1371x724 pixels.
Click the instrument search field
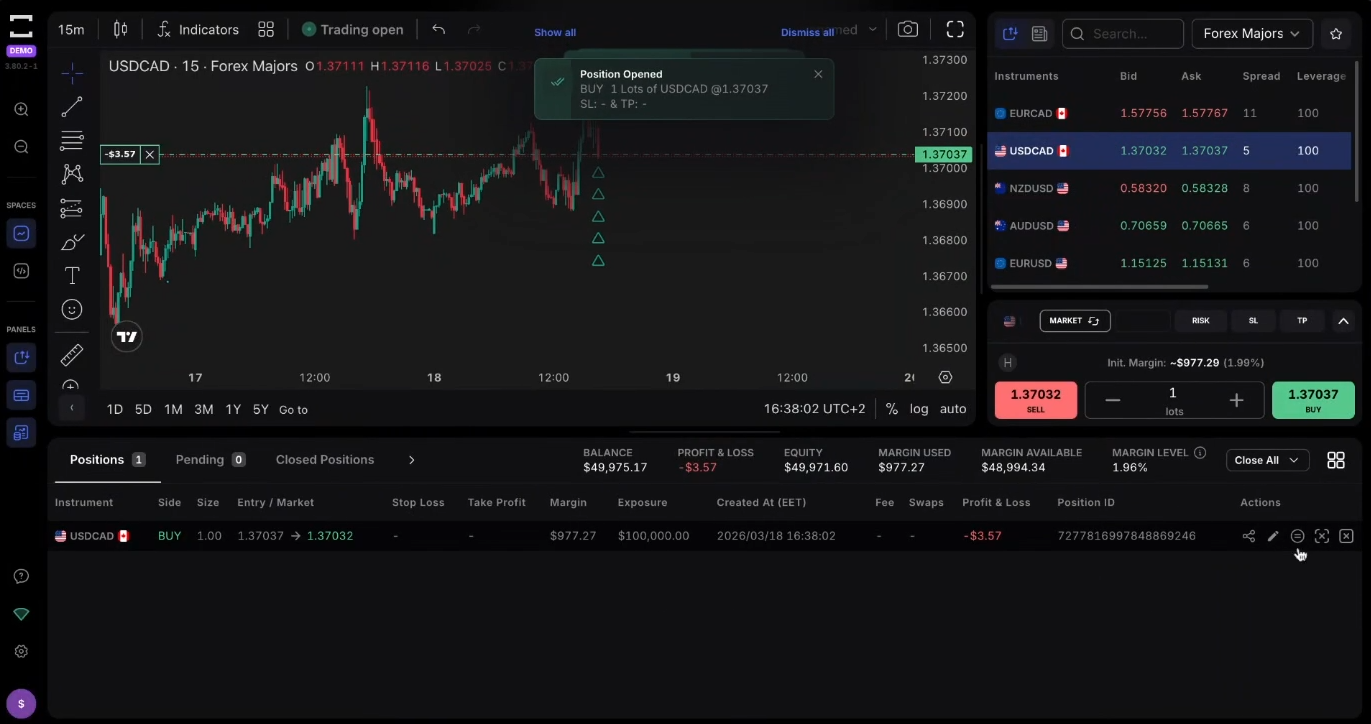(1122, 34)
